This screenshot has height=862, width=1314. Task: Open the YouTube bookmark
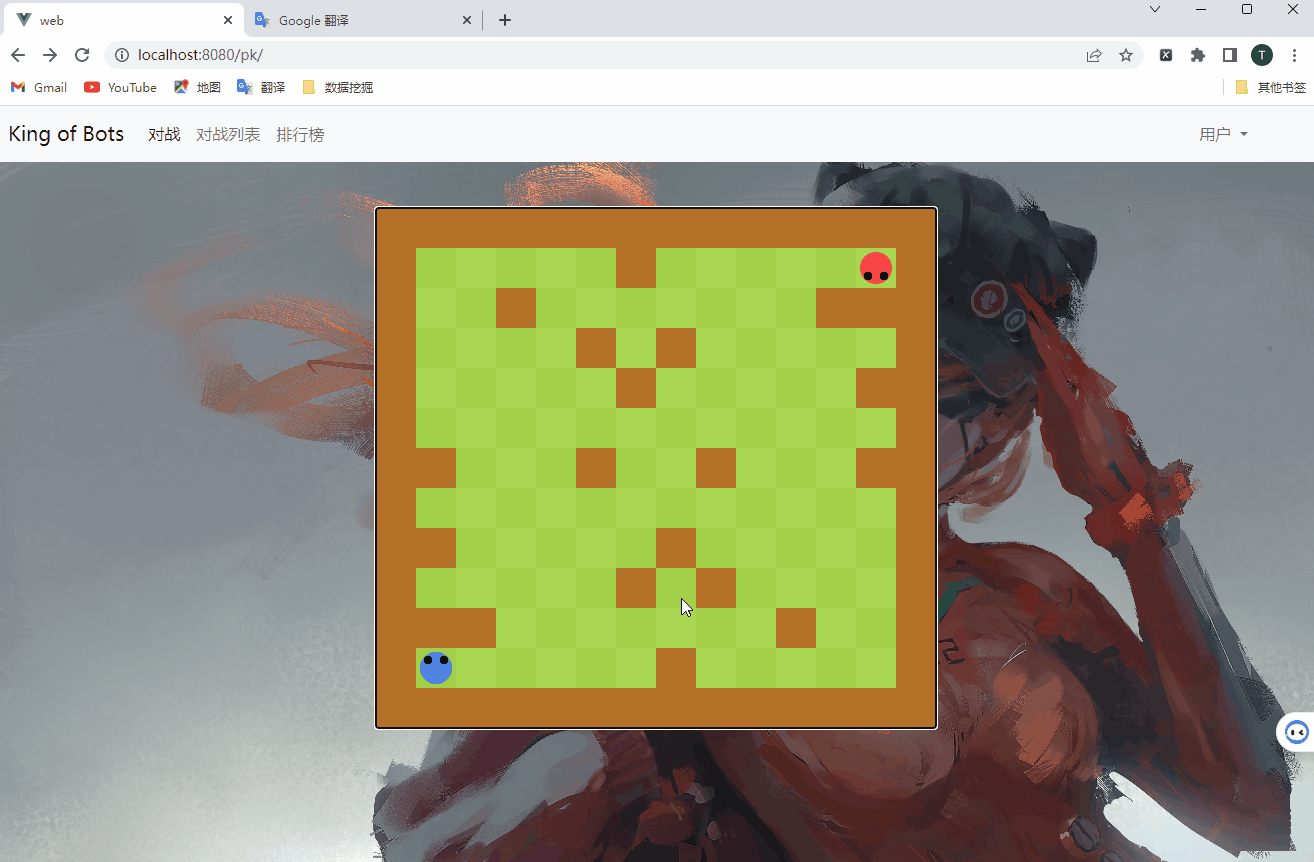tap(120, 87)
